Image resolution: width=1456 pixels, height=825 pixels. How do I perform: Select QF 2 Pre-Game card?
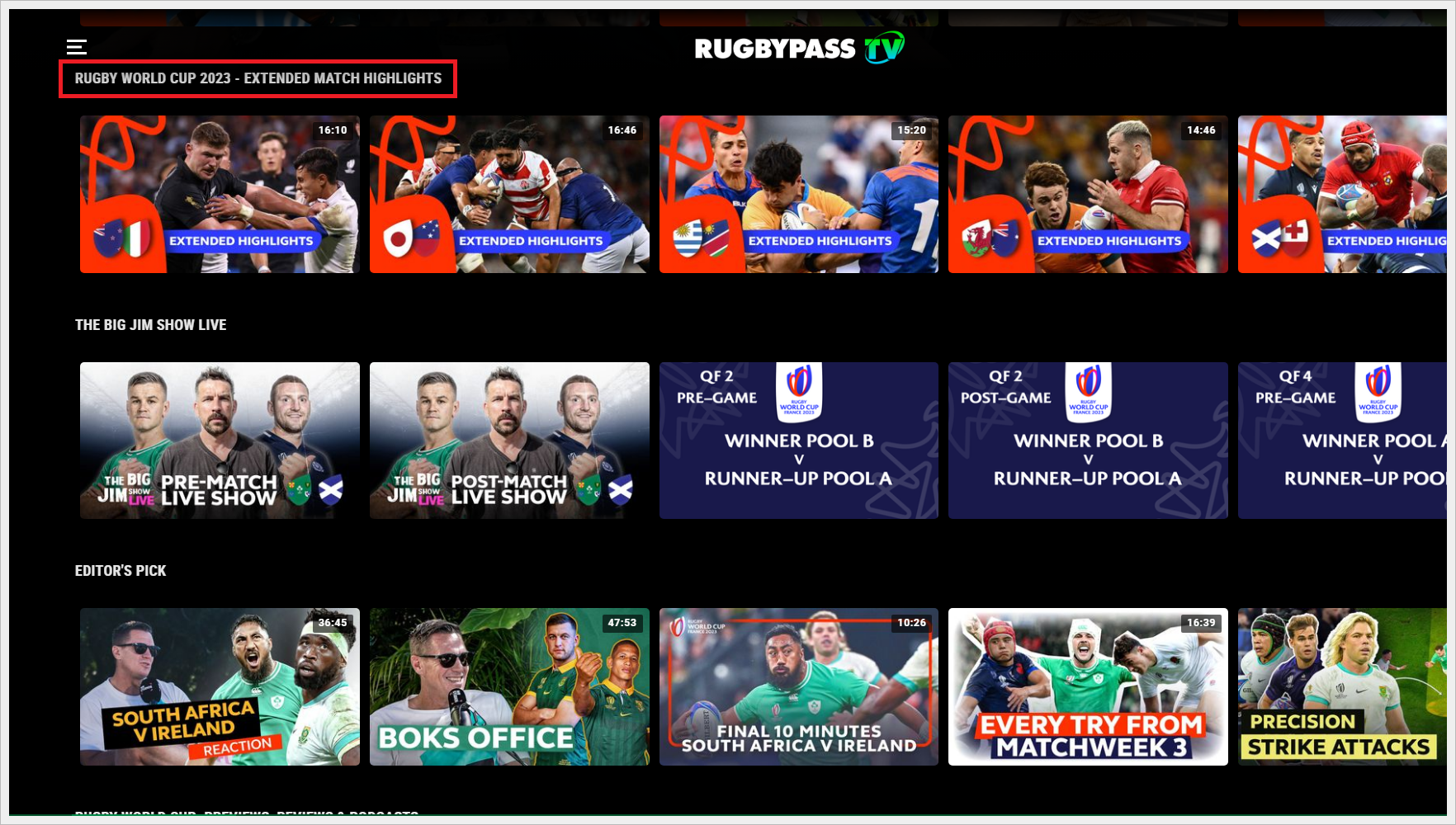pos(799,441)
